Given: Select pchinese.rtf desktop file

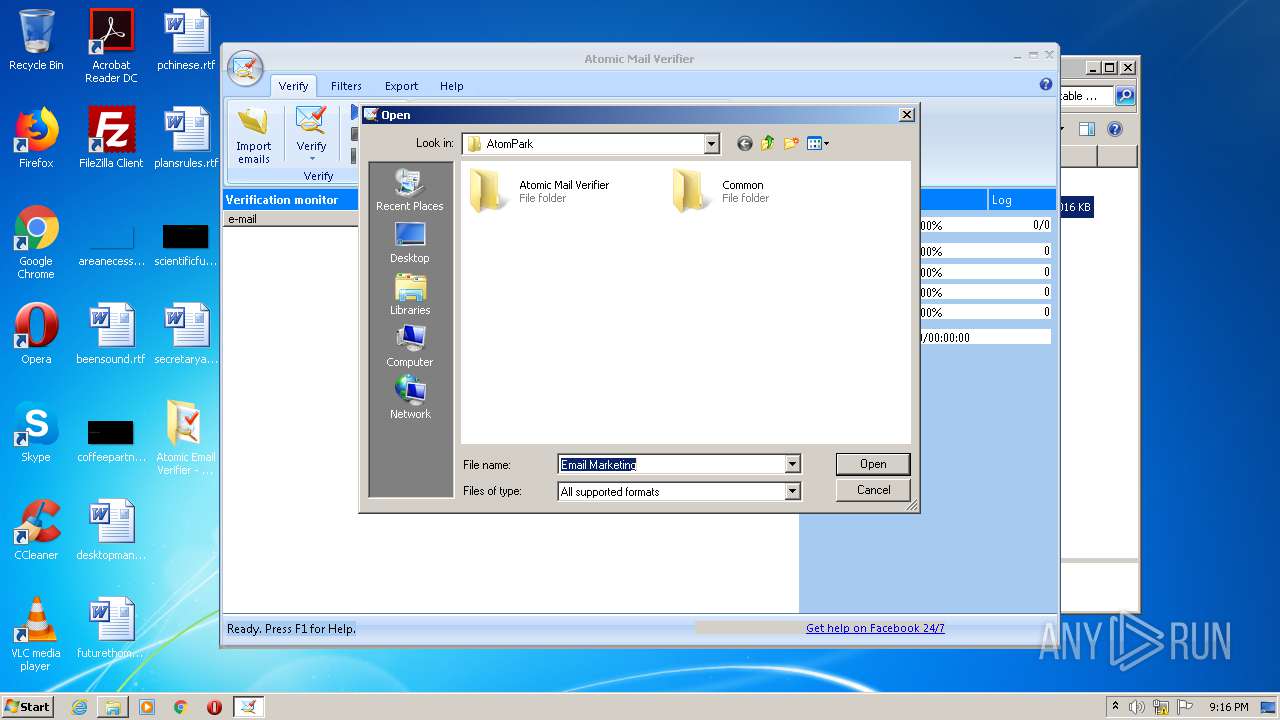Looking at the screenshot, I should point(186,40).
